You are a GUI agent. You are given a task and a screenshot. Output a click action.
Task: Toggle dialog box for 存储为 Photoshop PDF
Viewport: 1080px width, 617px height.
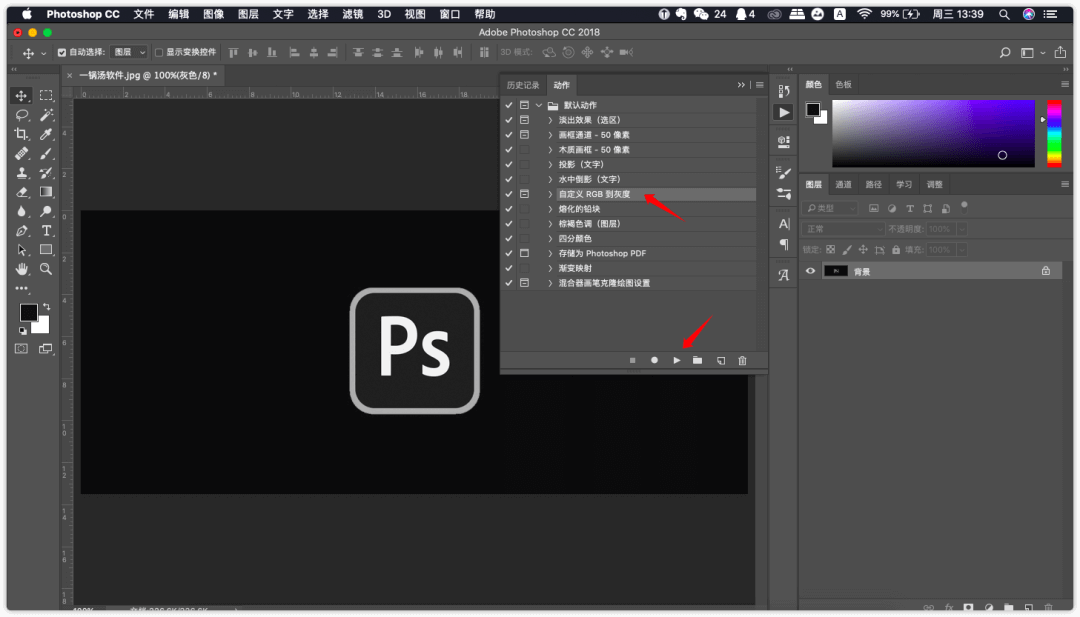[x=525, y=253]
